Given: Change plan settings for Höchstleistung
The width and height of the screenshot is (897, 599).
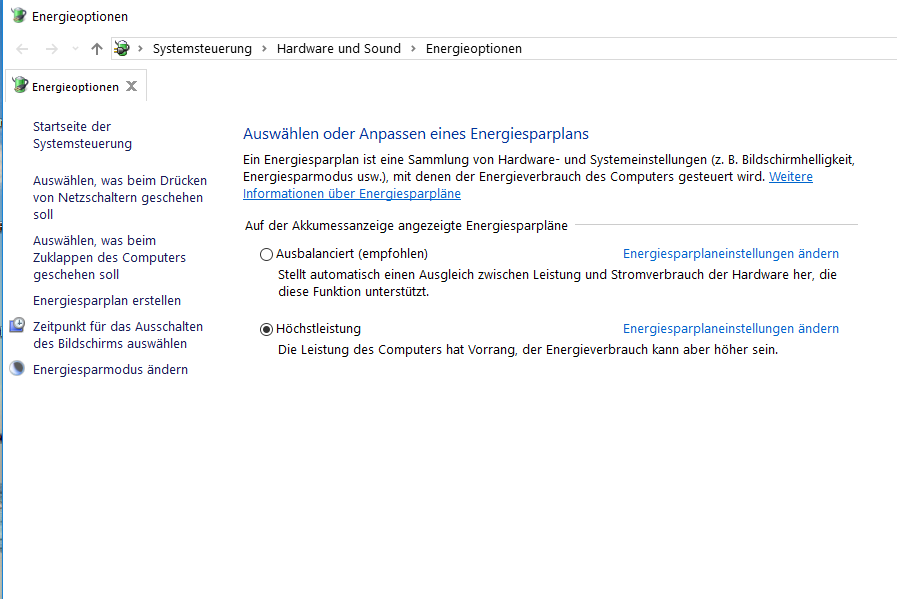Looking at the screenshot, I should click(731, 328).
